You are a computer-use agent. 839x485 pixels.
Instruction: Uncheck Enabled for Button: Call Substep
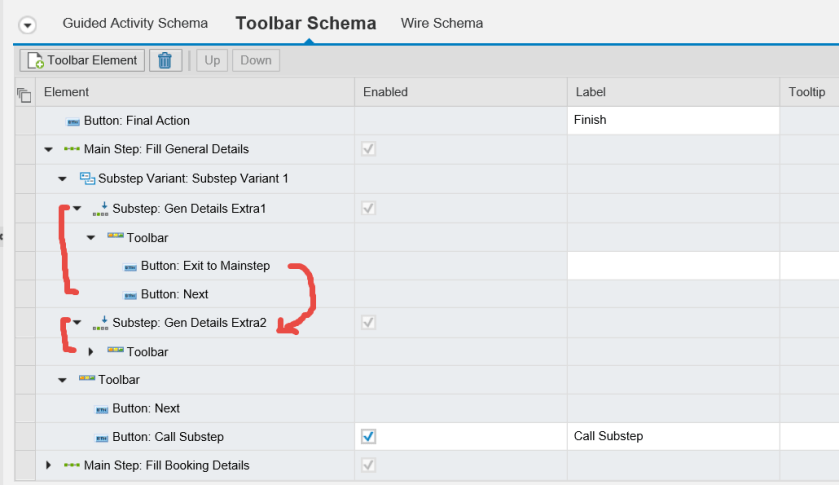(x=368, y=437)
